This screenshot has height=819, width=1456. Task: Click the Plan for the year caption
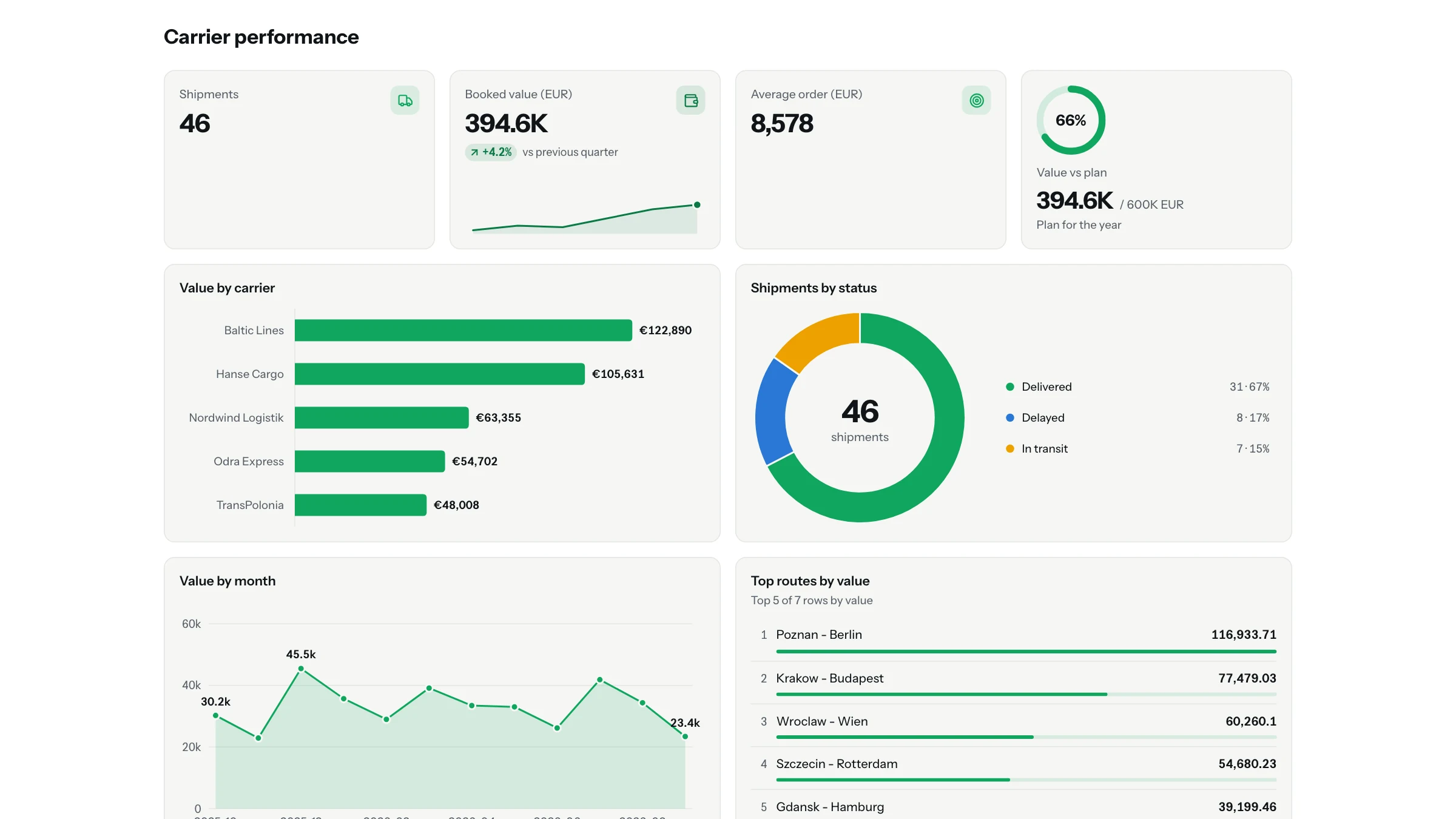coord(1079,225)
